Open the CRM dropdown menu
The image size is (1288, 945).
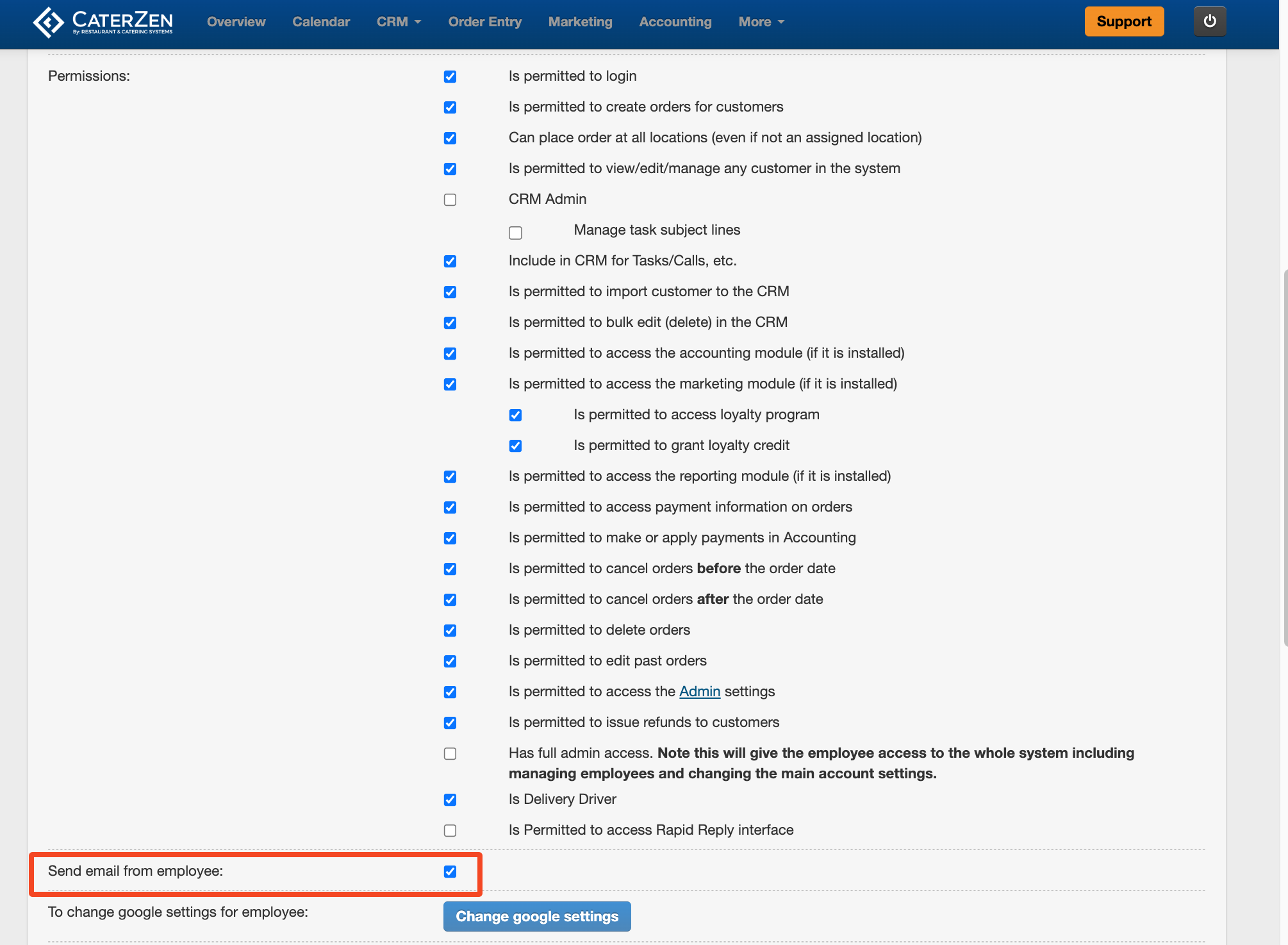coord(398,22)
